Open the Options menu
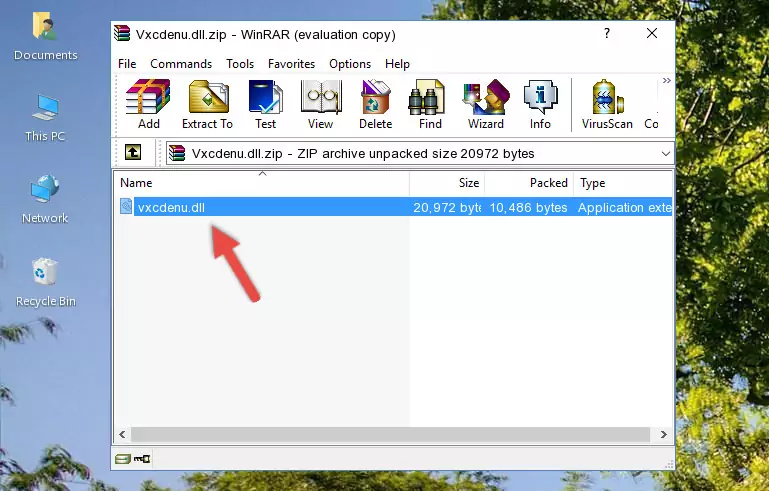The image size is (769, 491). pos(350,64)
